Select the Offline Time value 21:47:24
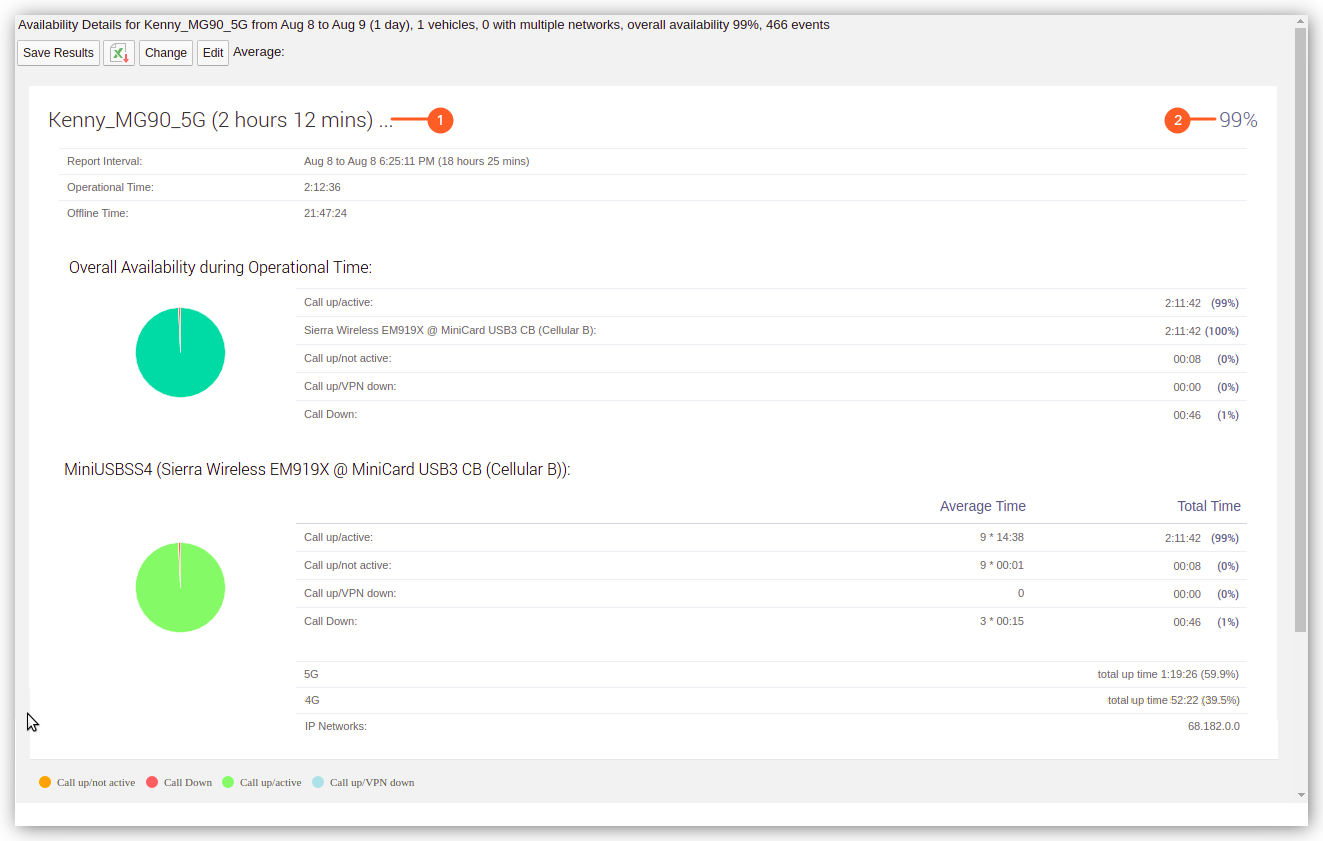 326,213
